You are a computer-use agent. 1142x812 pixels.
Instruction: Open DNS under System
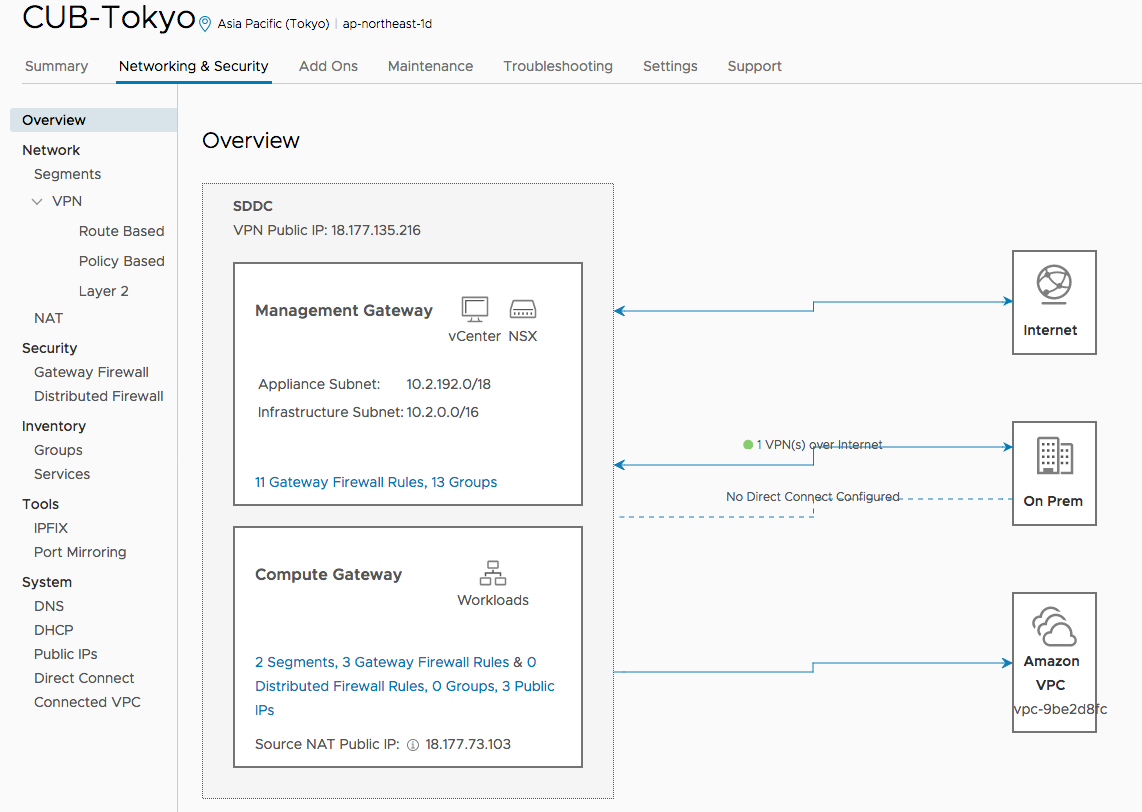click(49, 606)
